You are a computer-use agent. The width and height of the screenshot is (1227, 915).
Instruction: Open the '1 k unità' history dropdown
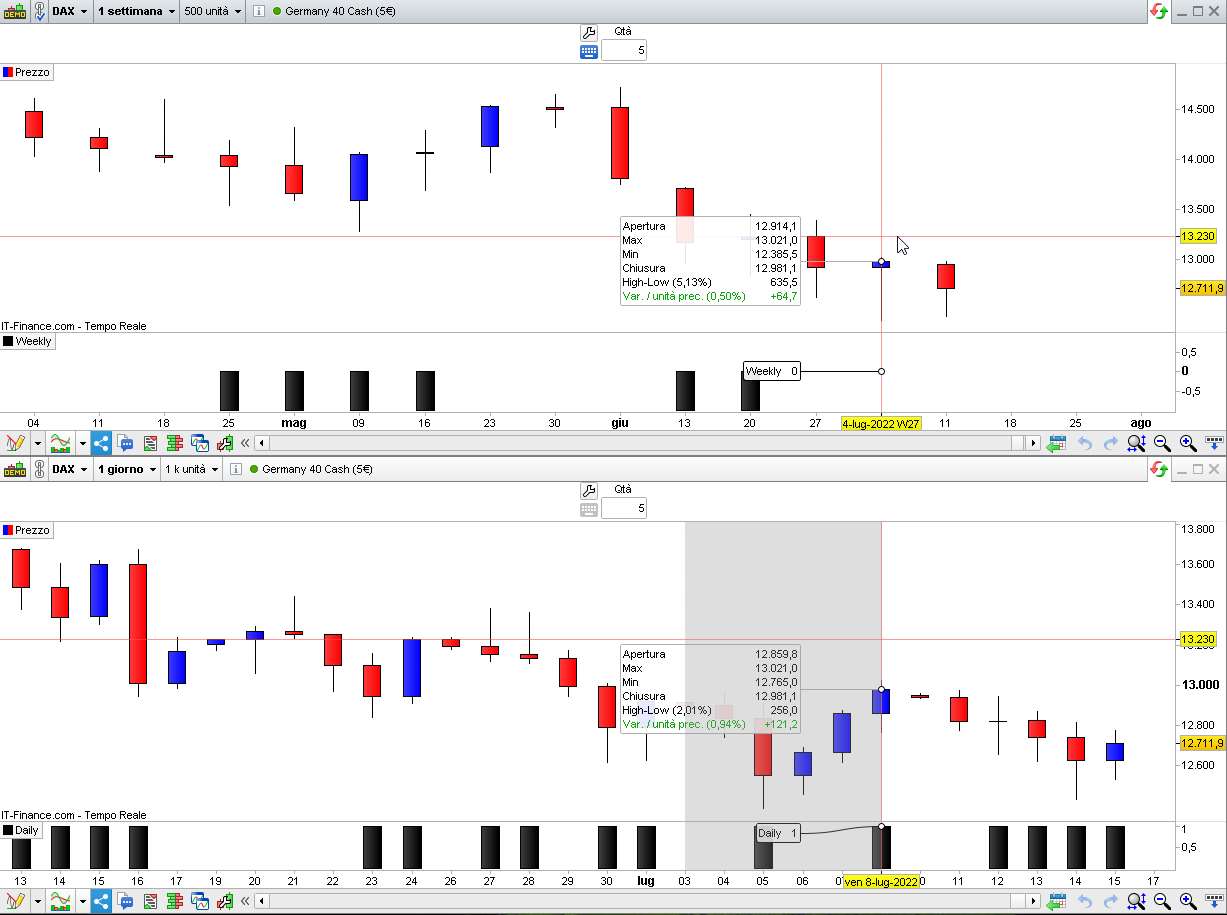point(192,469)
